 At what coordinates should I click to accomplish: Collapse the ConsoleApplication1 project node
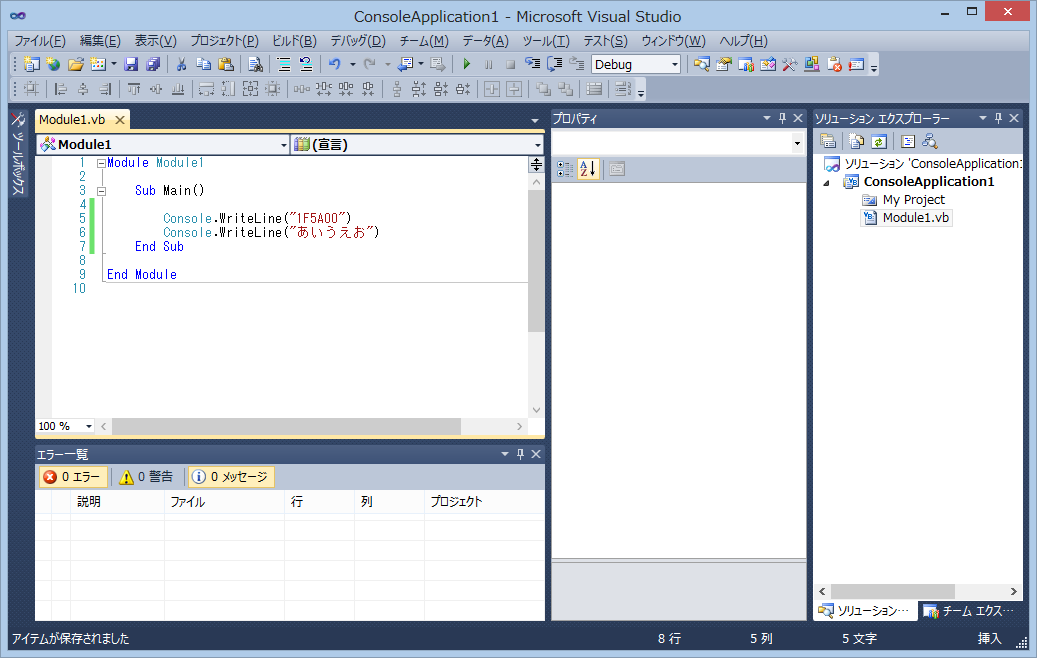click(826, 182)
